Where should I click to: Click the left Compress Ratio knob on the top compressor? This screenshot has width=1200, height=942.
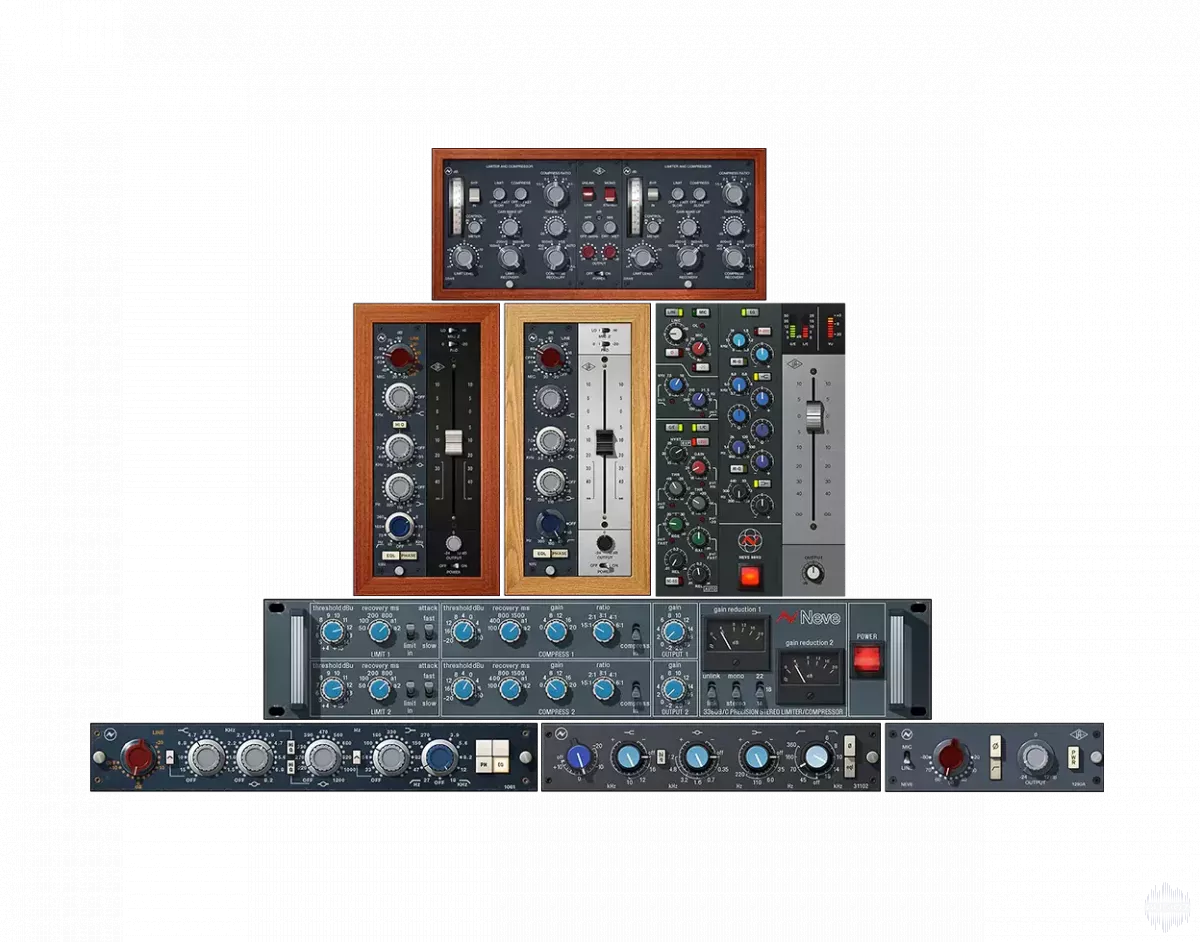tap(555, 193)
